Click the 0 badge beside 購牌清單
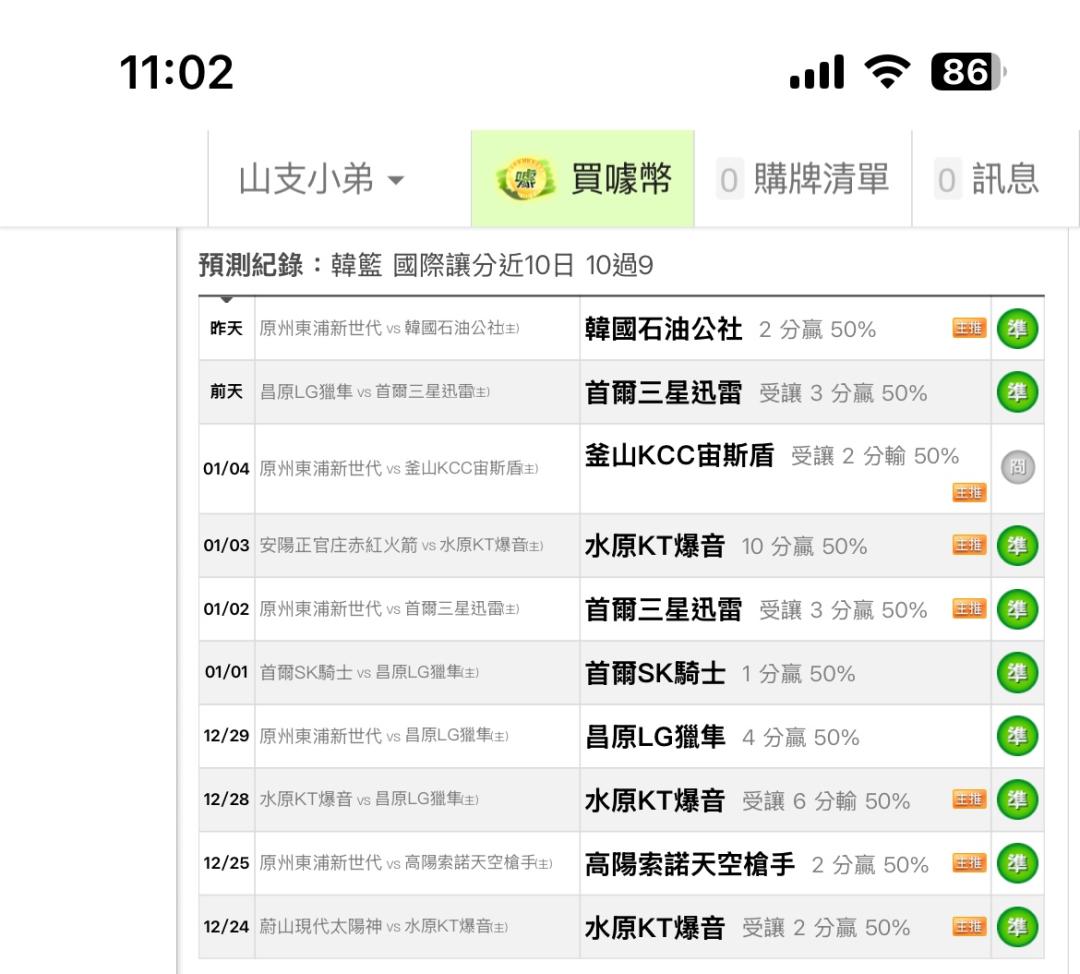Viewport: 1080px width, 974px height. click(x=729, y=180)
